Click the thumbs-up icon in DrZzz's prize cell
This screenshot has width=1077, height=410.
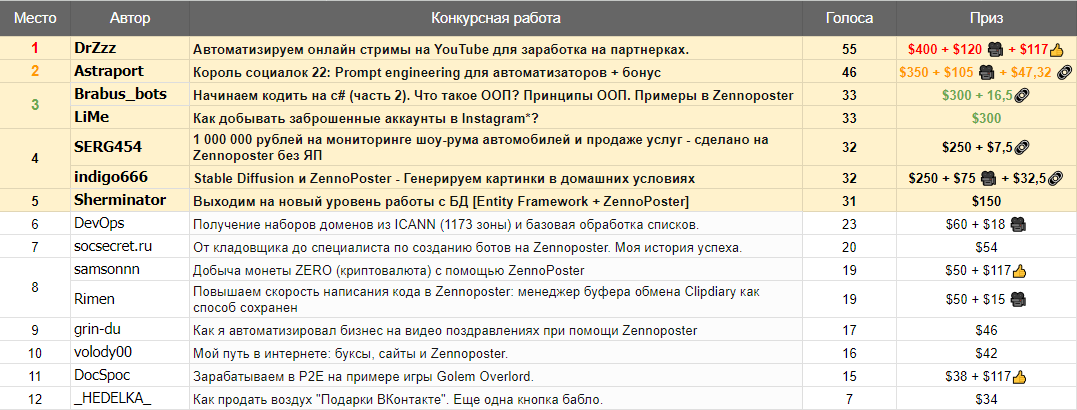[x=1056, y=49]
